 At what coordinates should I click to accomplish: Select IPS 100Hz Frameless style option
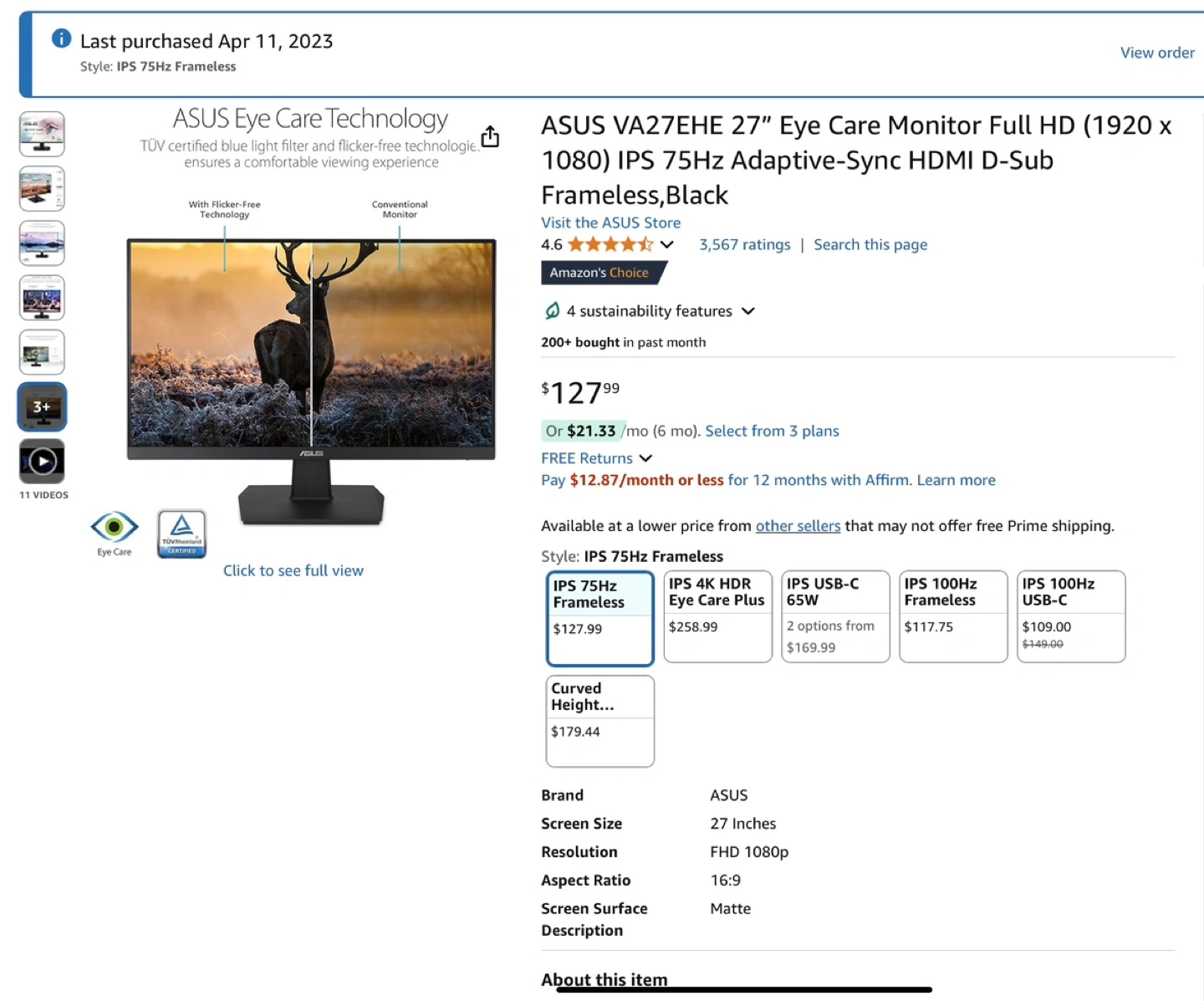click(x=953, y=616)
